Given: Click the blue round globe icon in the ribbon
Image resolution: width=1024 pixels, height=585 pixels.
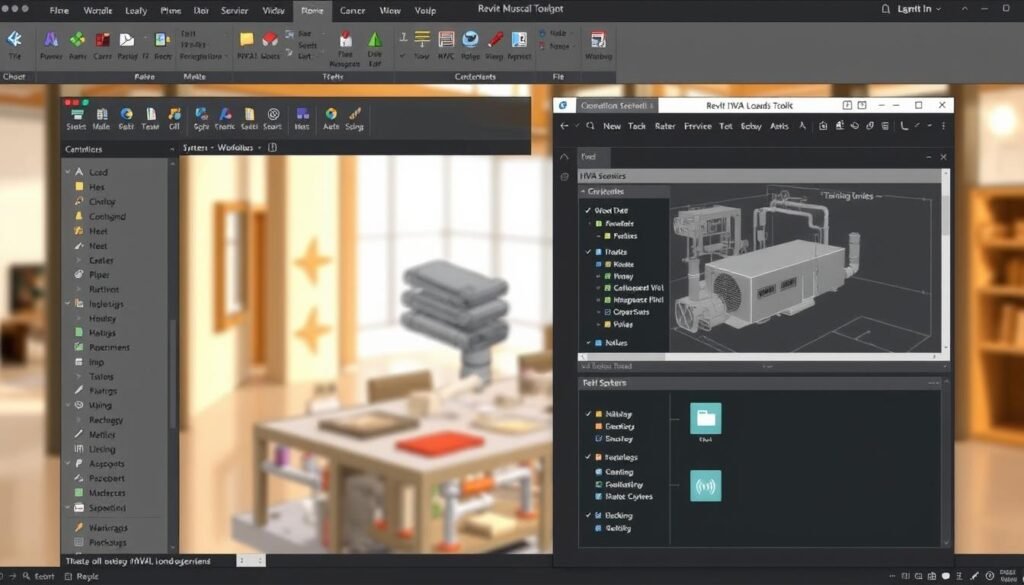Looking at the screenshot, I should pos(470,40).
